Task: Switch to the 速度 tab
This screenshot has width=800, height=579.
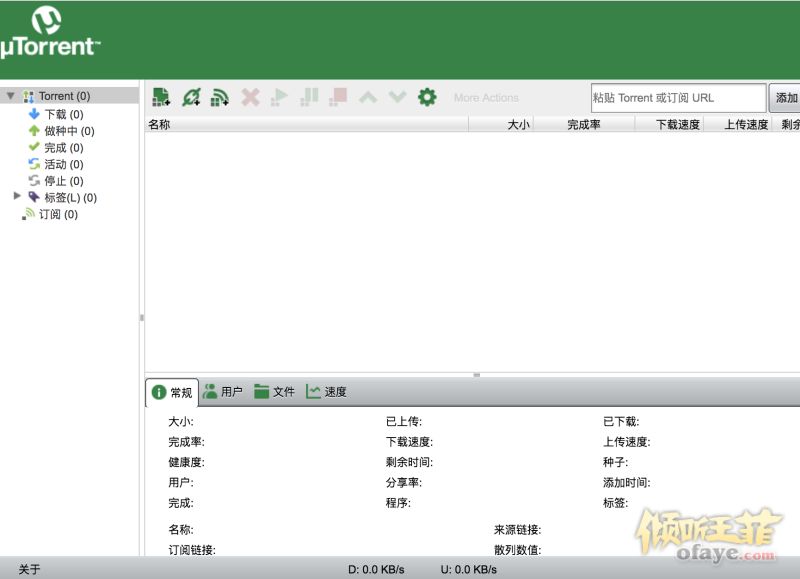Action: coord(327,392)
